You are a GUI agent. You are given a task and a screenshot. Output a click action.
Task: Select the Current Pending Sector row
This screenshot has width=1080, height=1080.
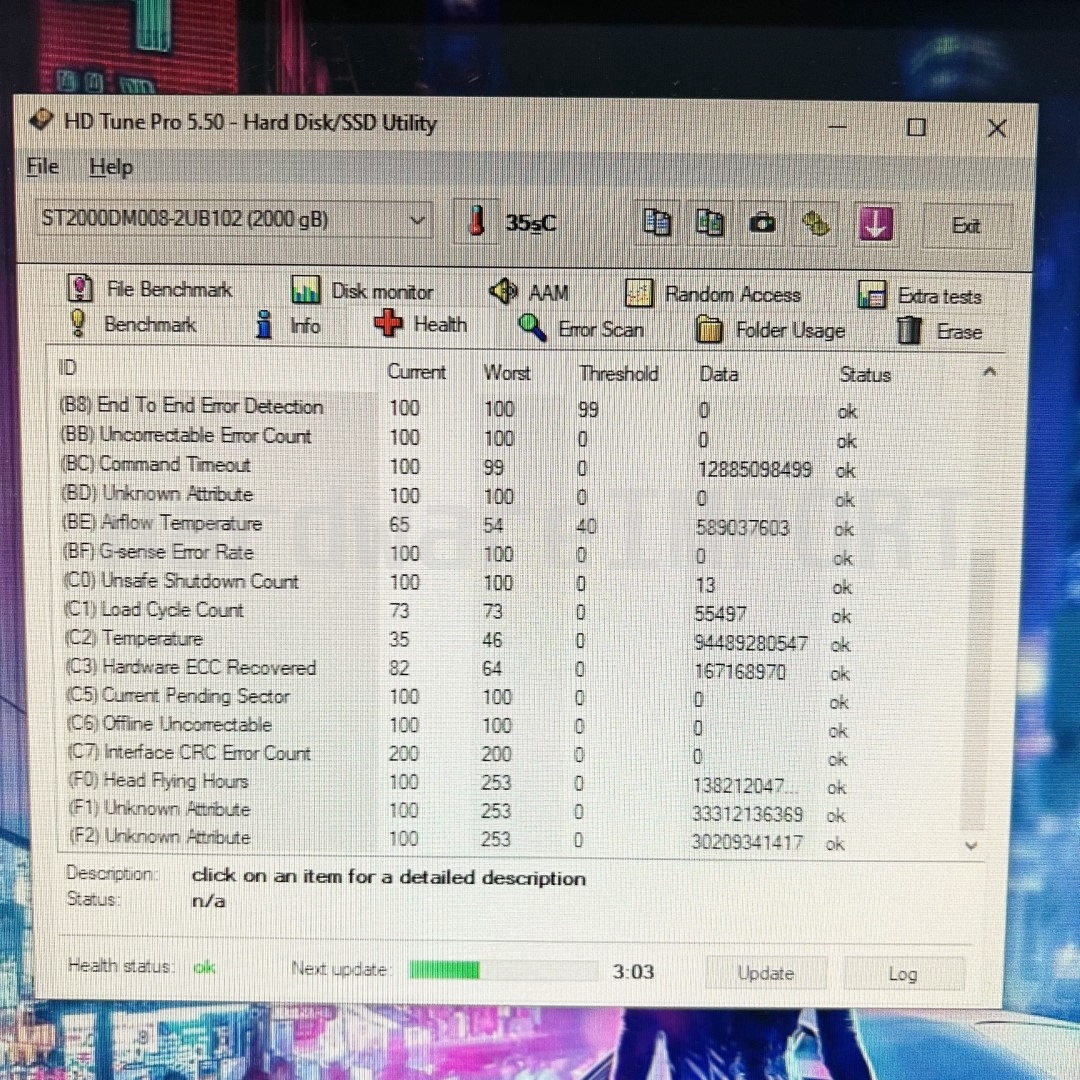point(457,698)
